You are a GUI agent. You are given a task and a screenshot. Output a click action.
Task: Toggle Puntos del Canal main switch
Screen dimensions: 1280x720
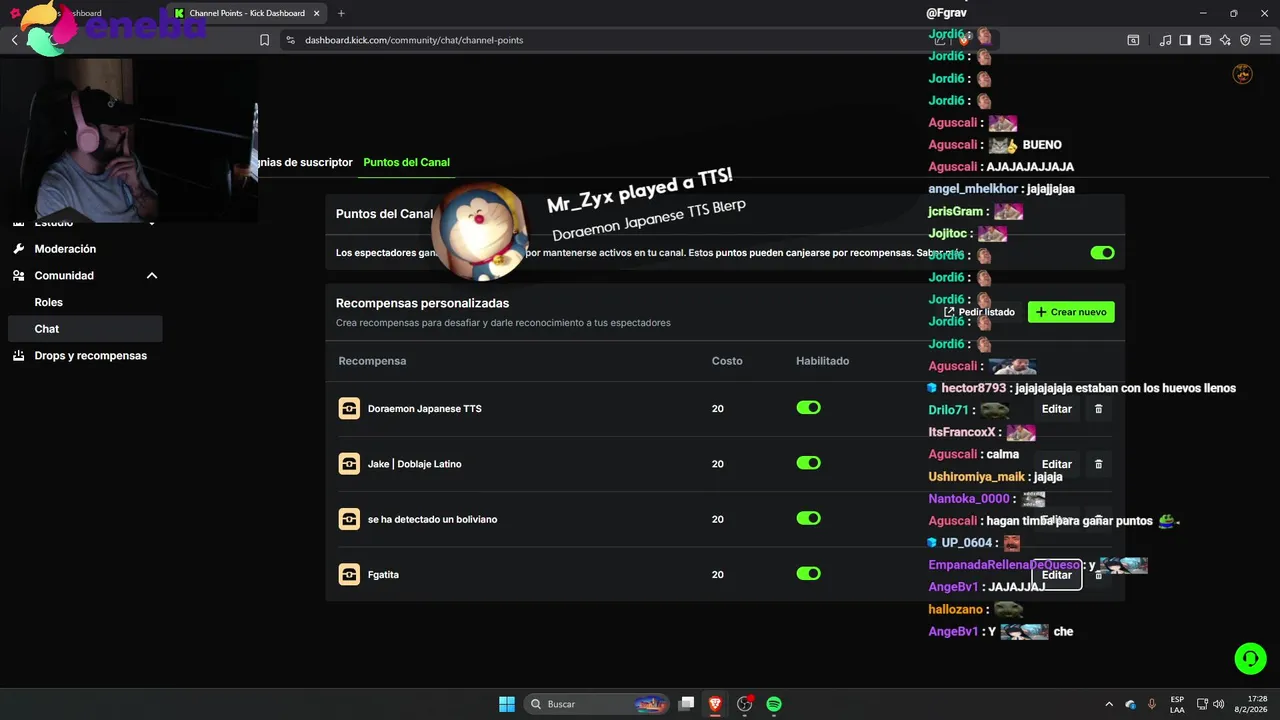click(x=1102, y=253)
